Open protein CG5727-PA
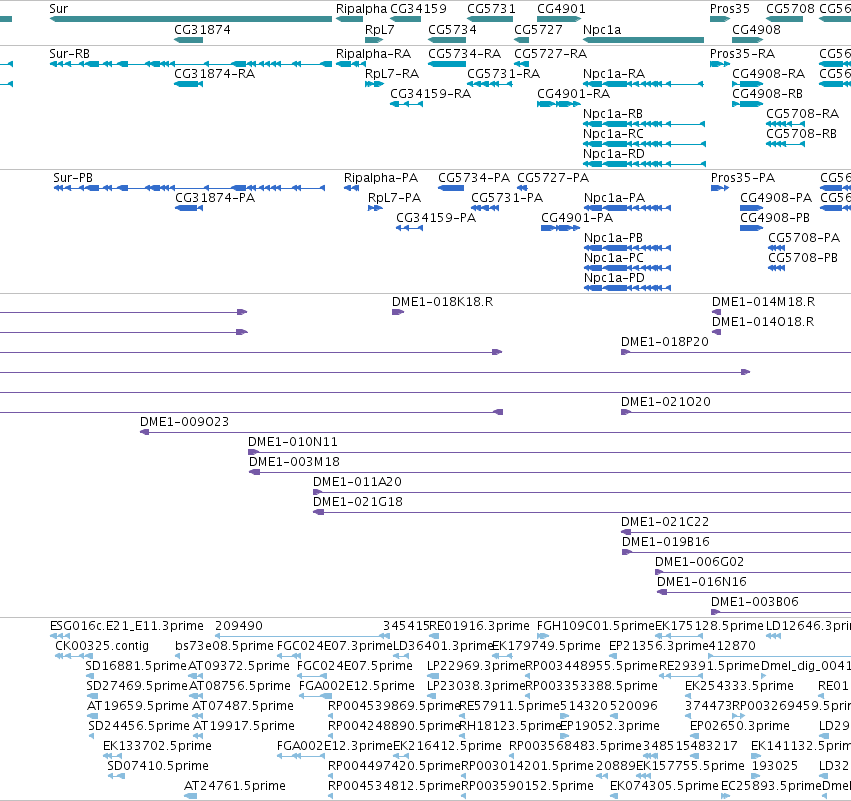 click(x=522, y=188)
